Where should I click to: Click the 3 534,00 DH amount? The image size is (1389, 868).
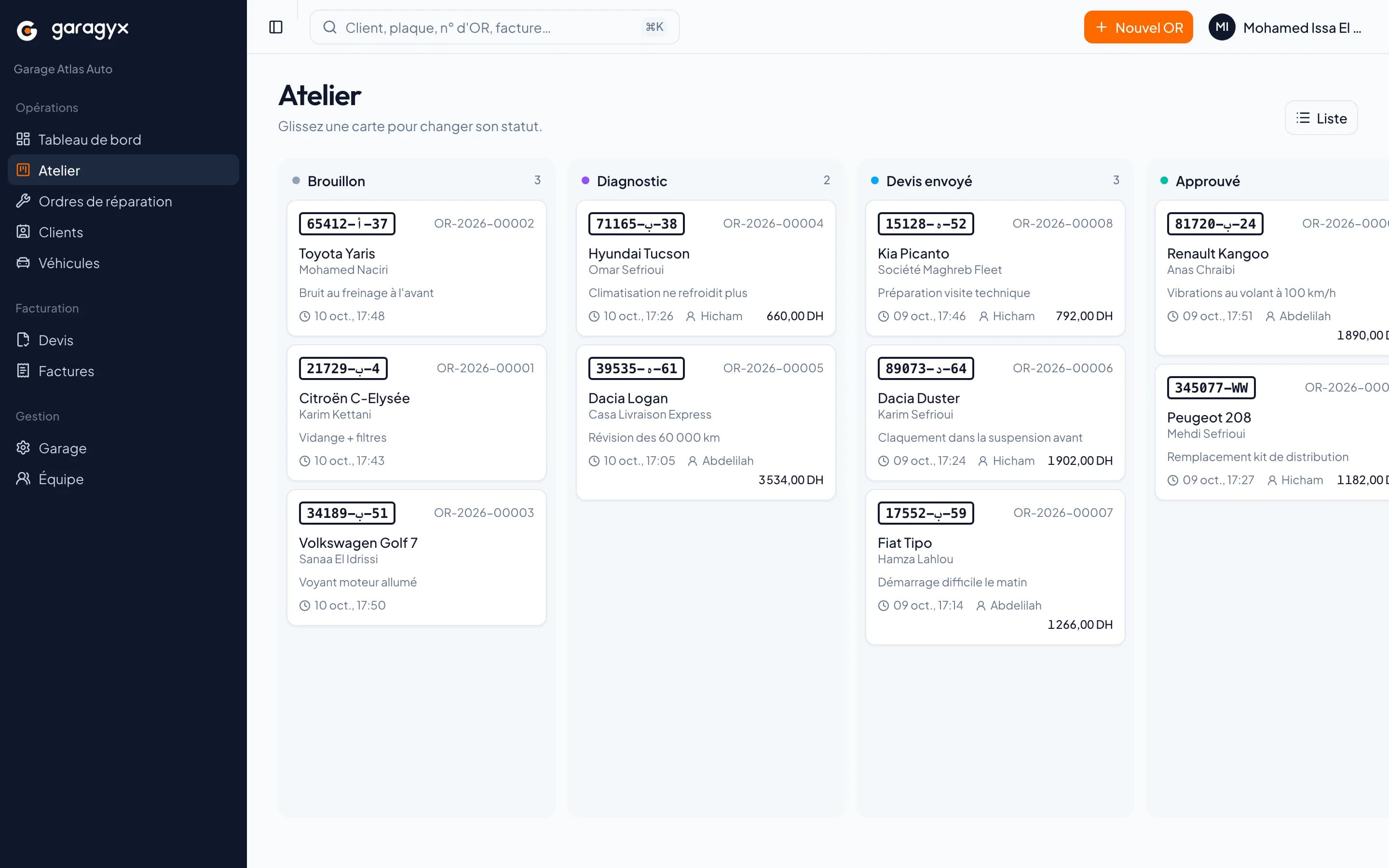click(790, 480)
